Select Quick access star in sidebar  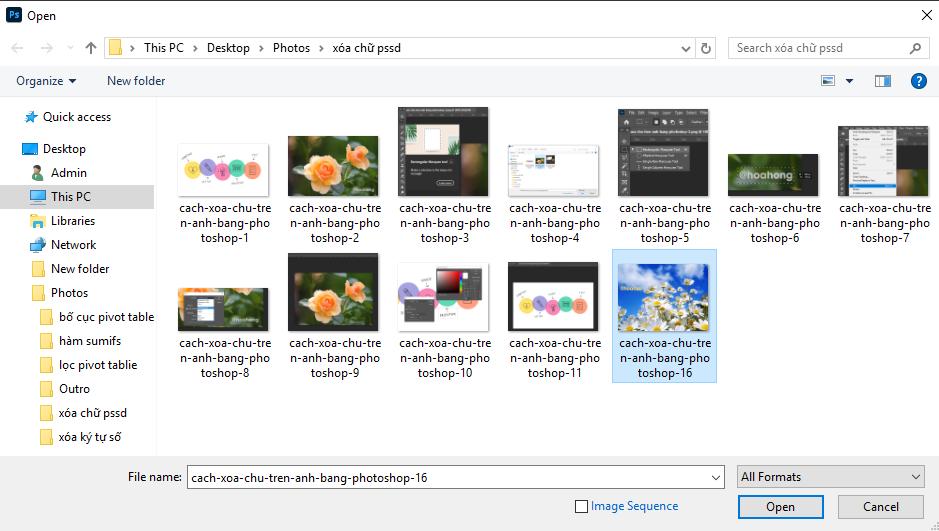31,117
